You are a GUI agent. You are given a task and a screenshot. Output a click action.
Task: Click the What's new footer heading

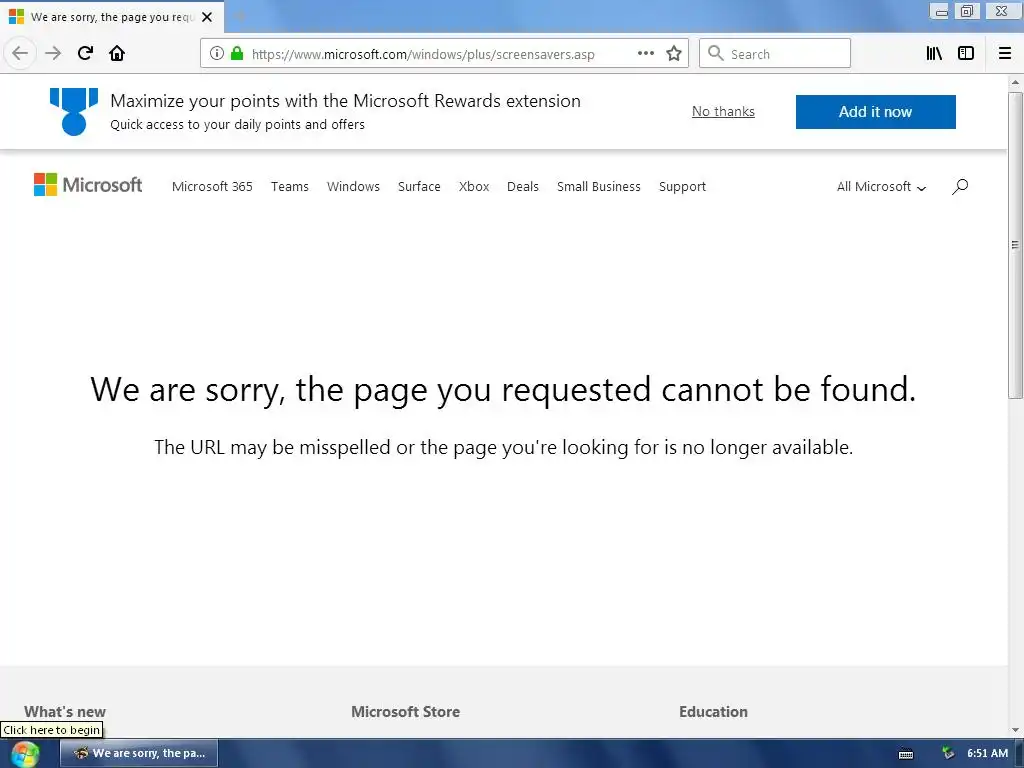[x=65, y=712]
